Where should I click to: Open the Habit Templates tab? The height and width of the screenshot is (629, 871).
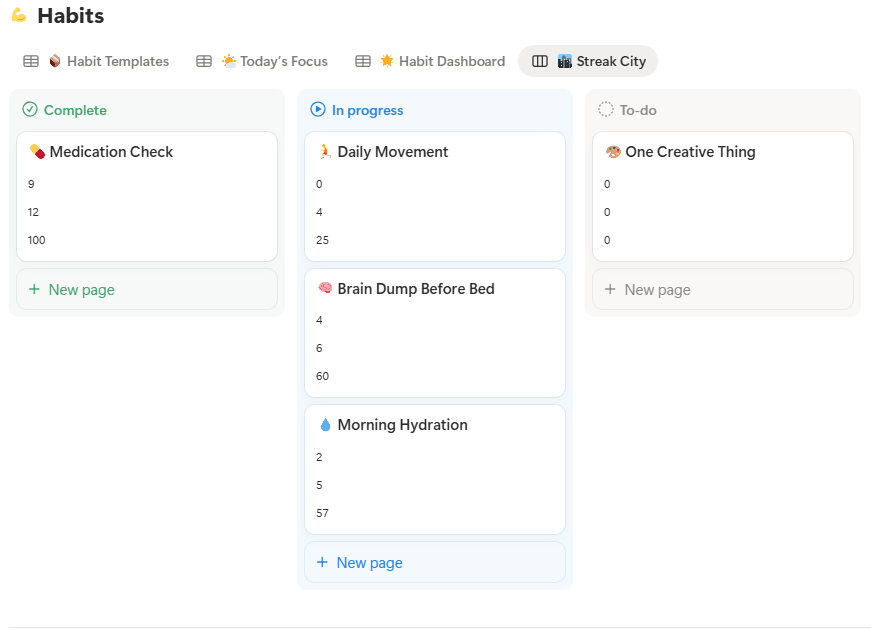pyautogui.click(x=96, y=61)
